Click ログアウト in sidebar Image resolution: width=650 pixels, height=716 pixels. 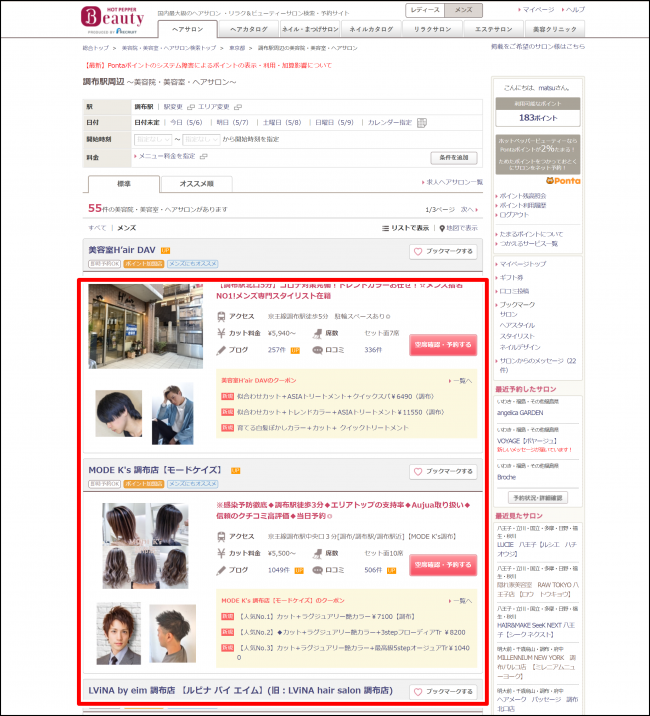pyautogui.click(x=512, y=215)
